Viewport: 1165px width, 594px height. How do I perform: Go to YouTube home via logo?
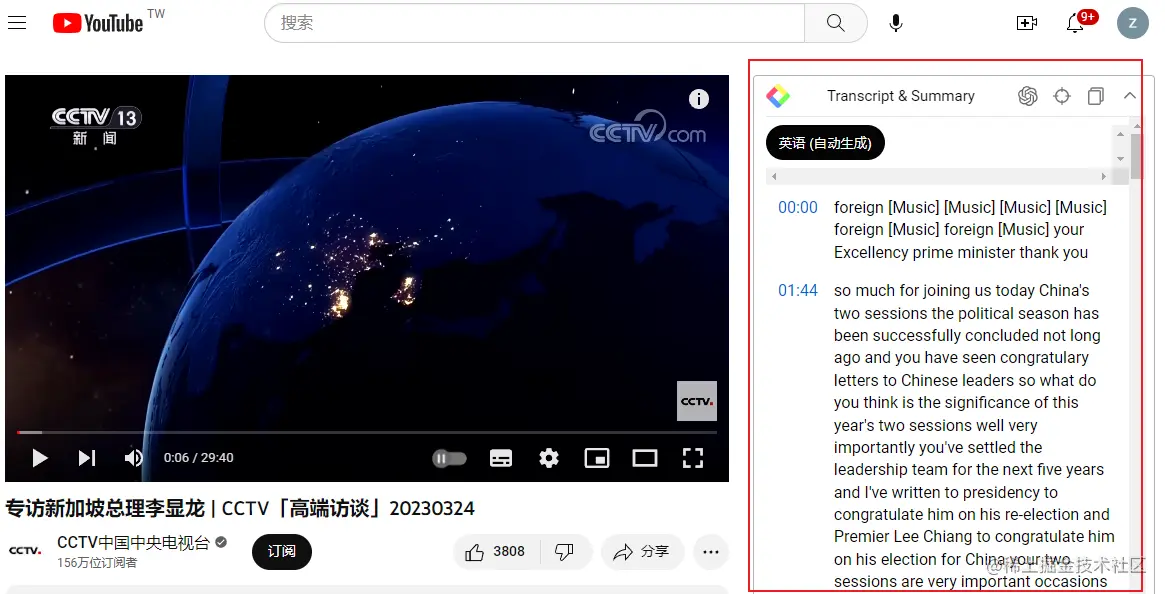click(x=98, y=23)
